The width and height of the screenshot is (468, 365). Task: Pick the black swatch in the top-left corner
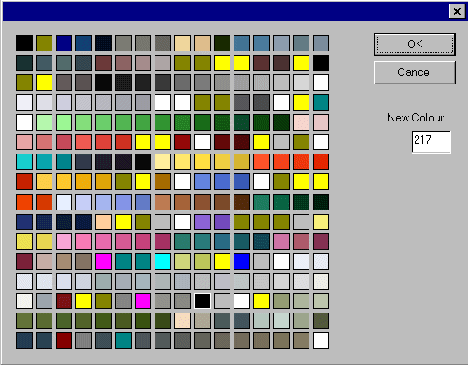[25, 43]
